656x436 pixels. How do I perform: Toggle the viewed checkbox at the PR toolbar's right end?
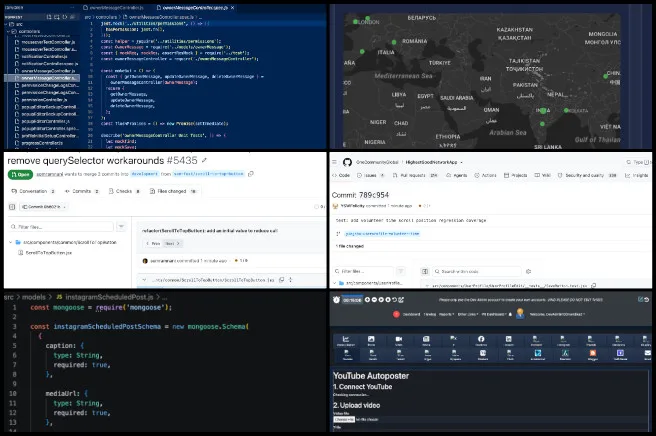[316, 207]
